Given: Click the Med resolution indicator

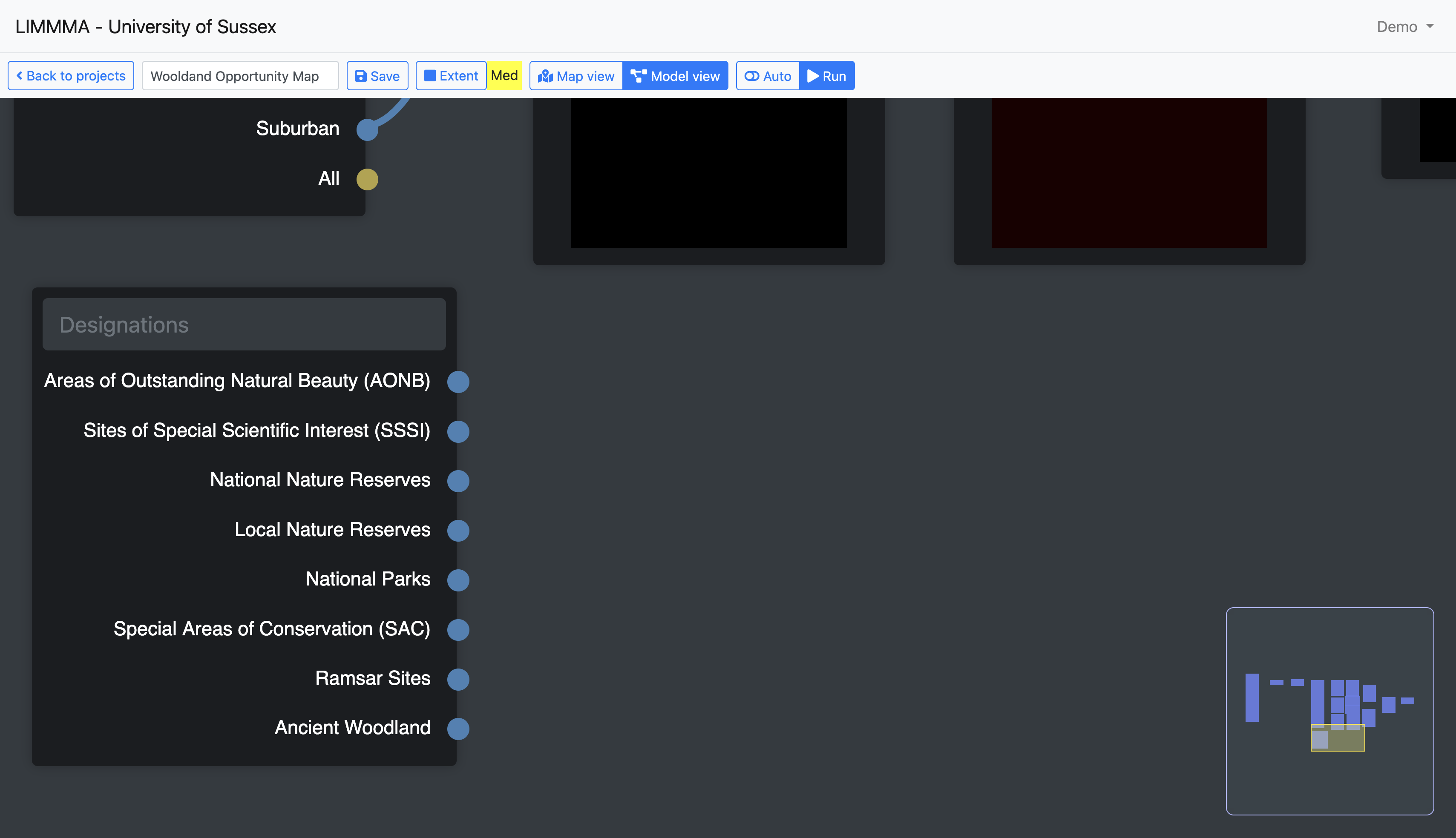Looking at the screenshot, I should (504, 76).
